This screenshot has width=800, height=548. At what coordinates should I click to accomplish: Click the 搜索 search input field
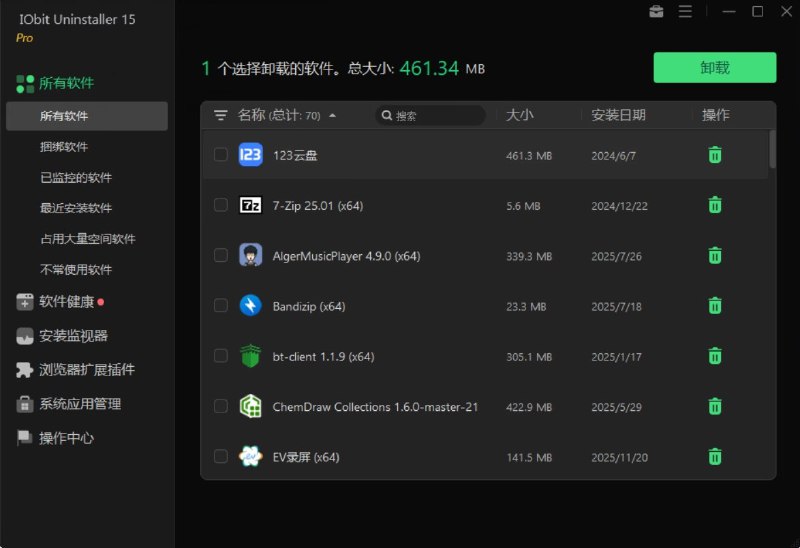point(436,116)
